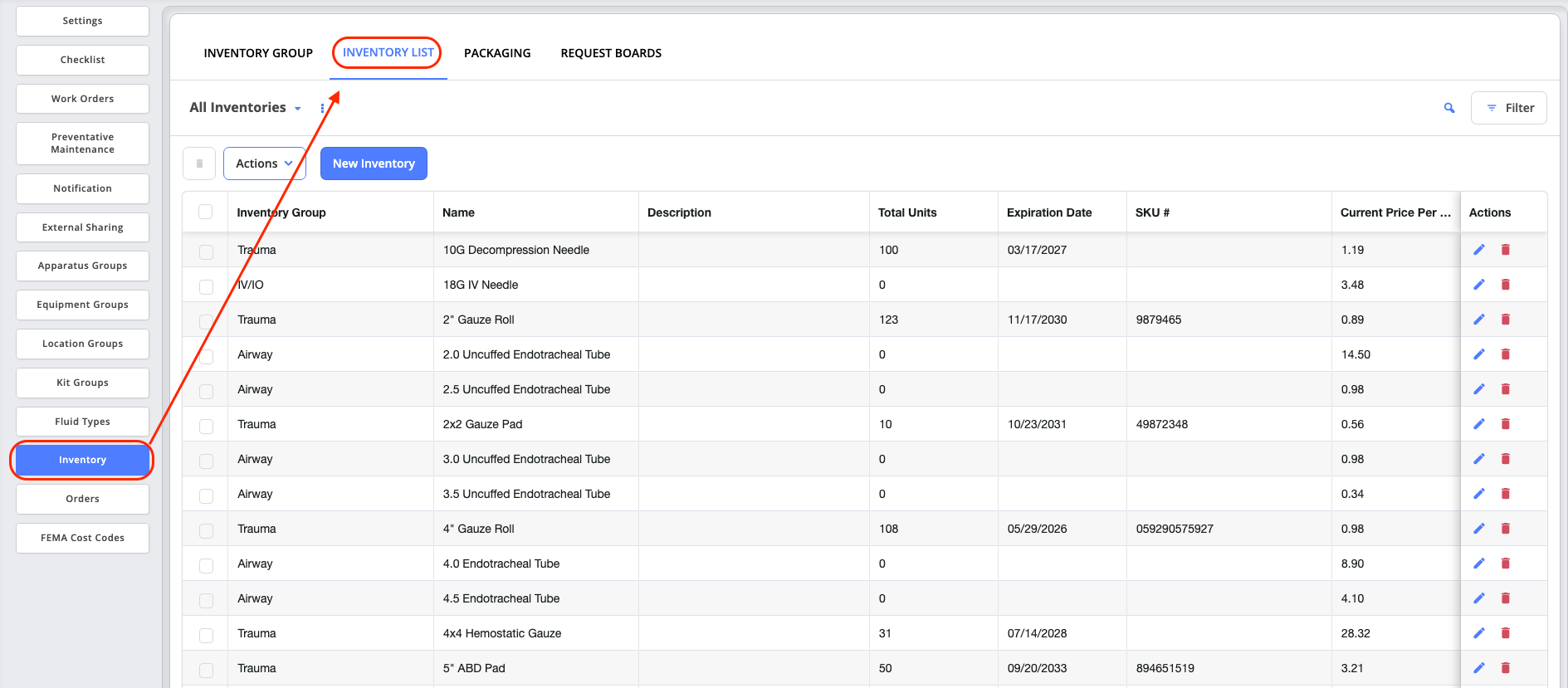Edit the 10G Decompression Needle row
The height and width of the screenshot is (688, 1568).
[x=1479, y=250]
